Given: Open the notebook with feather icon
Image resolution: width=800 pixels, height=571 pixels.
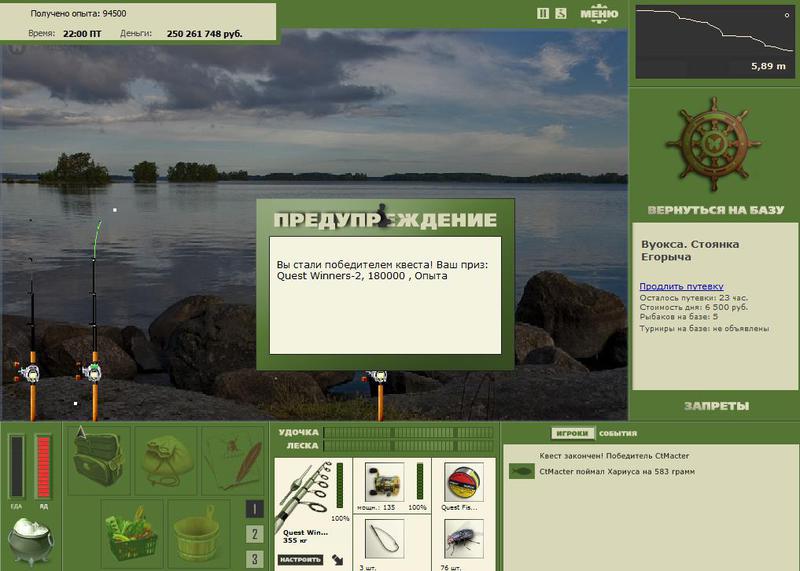Looking at the screenshot, I should (x=232, y=460).
